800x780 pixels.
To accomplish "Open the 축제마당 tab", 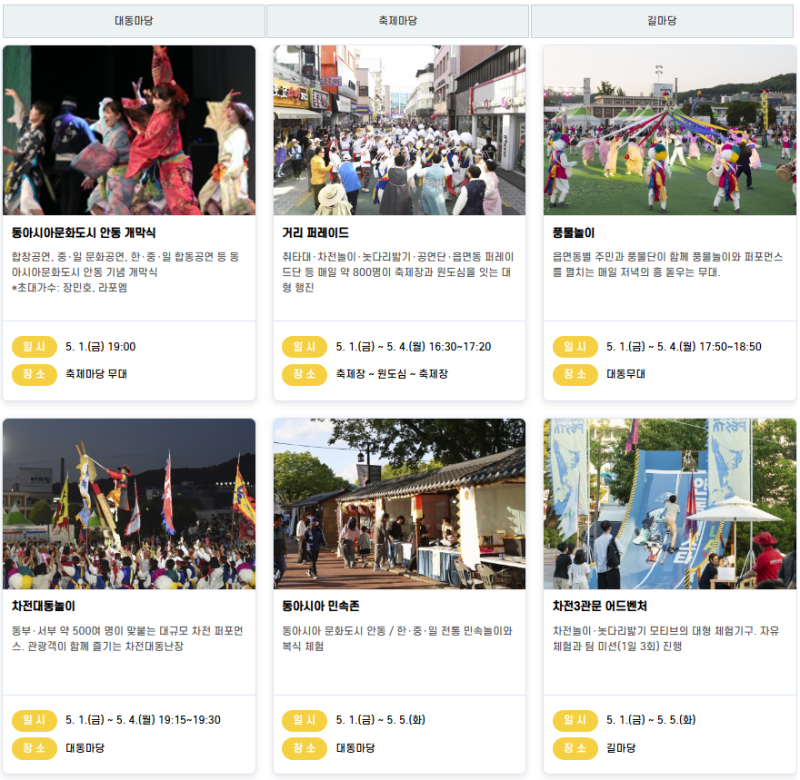I will pos(398,21).
